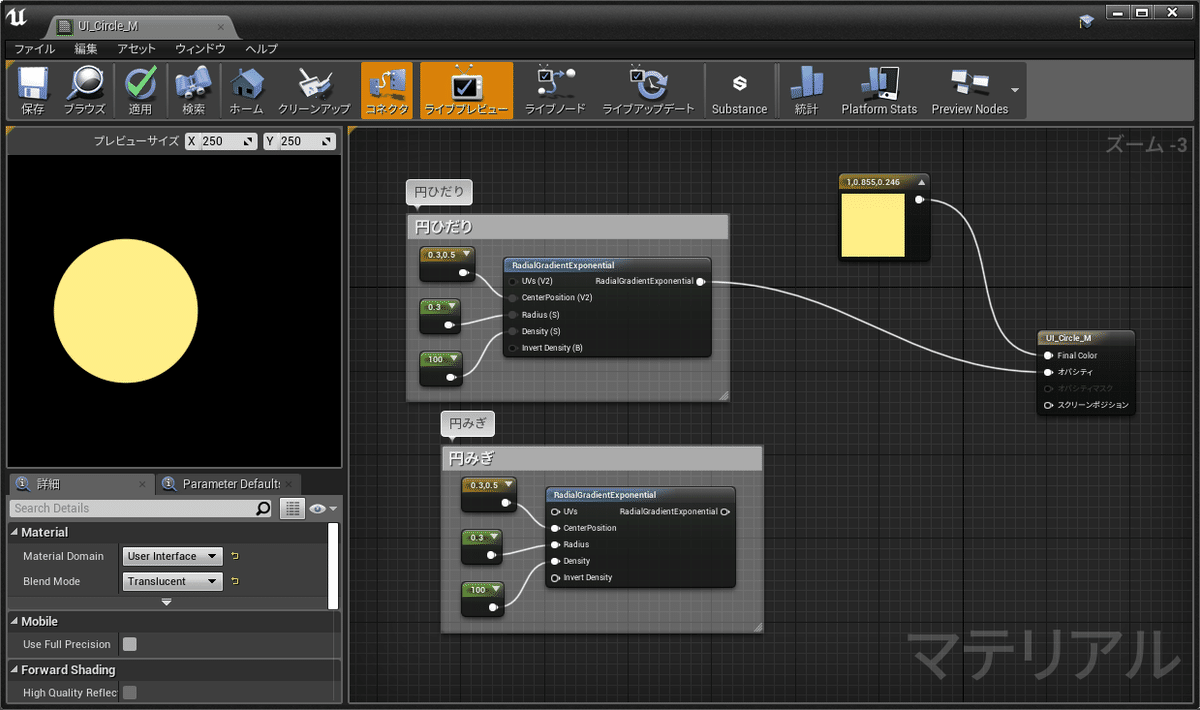
Task: Expand the 0.3,0.5 constant node in 円みぎ
Action: pos(507,485)
